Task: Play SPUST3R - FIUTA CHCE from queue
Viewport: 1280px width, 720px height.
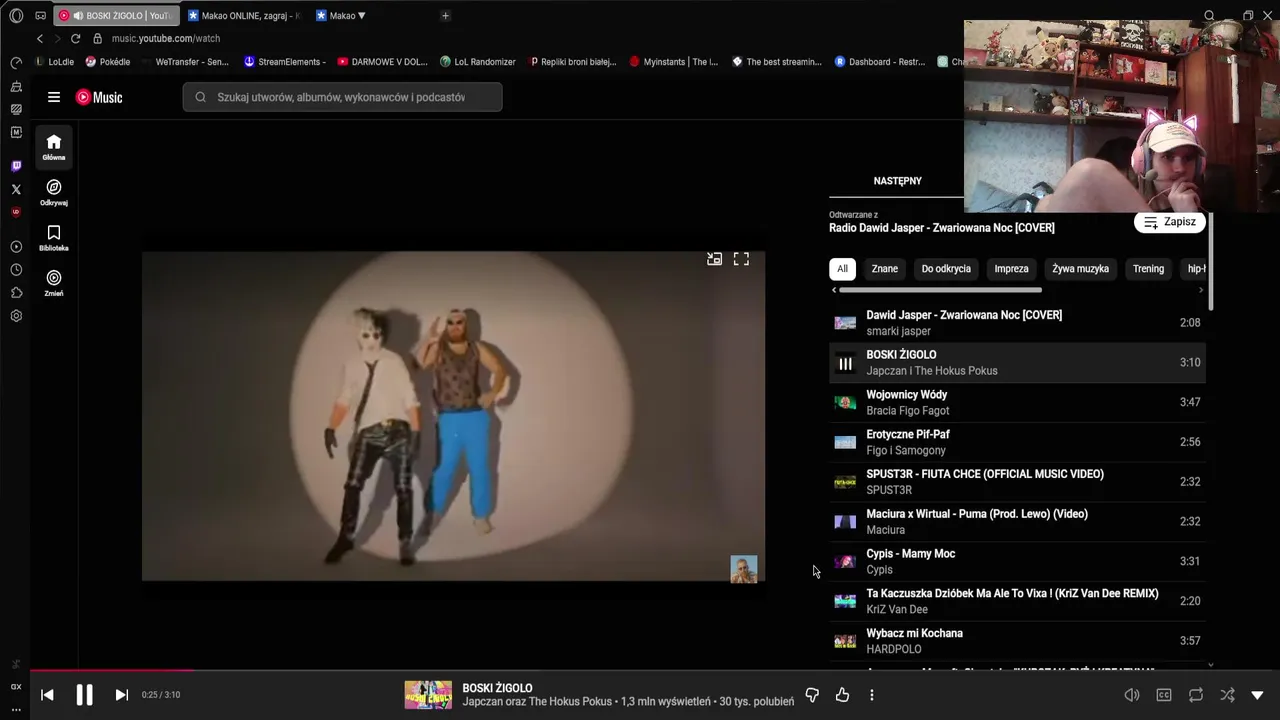Action: (x=1017, y=482)
